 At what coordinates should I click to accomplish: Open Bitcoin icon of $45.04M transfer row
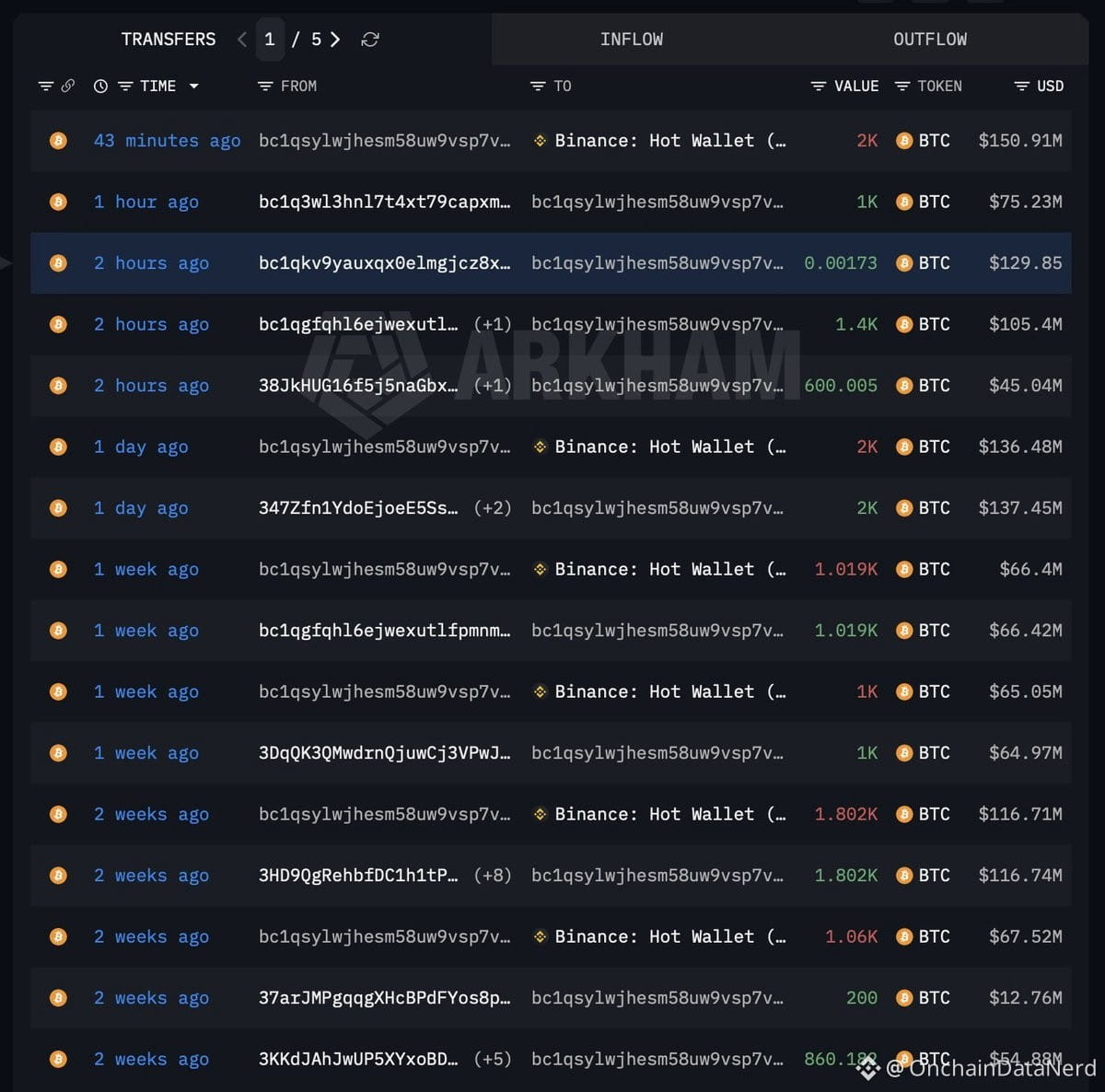click(58, 386)
